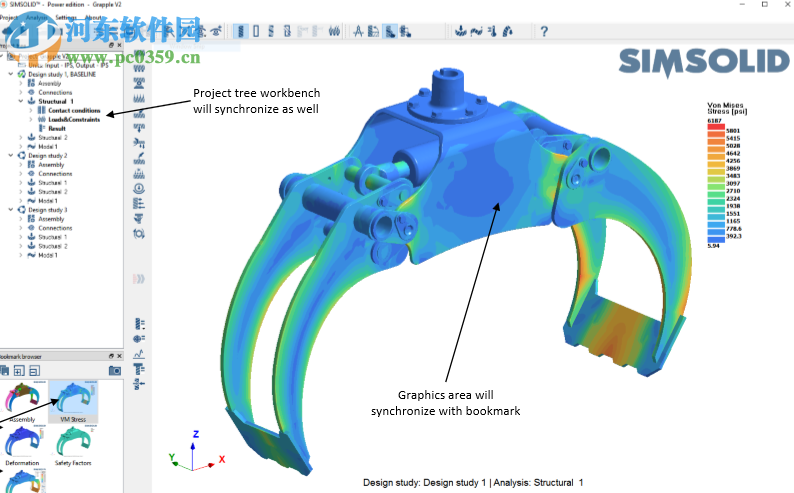Select Modal 1 under Design study 3

pyautogui.click(x=48, y=255)
